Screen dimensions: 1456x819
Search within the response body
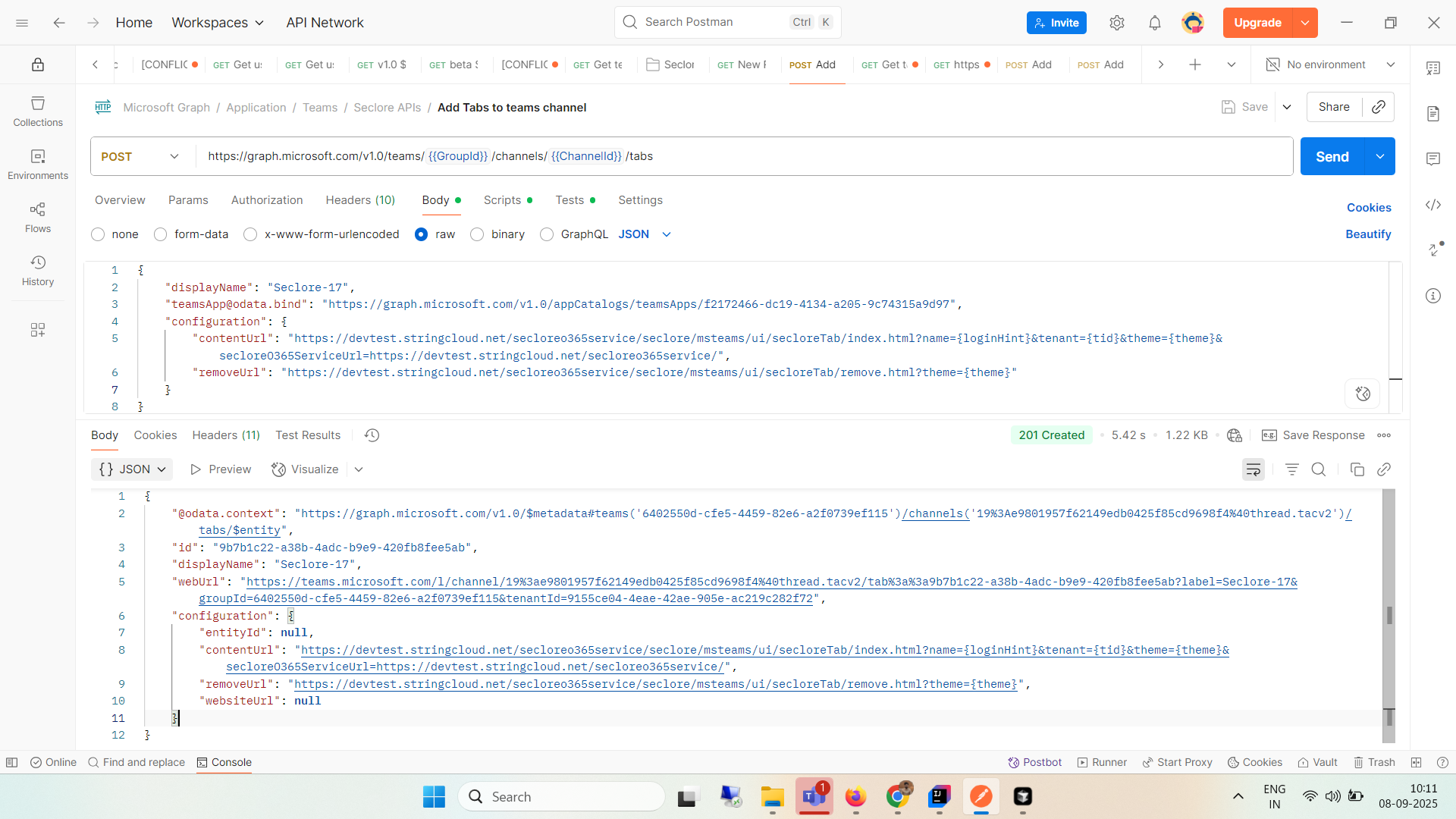click(x=1319, y=469)
